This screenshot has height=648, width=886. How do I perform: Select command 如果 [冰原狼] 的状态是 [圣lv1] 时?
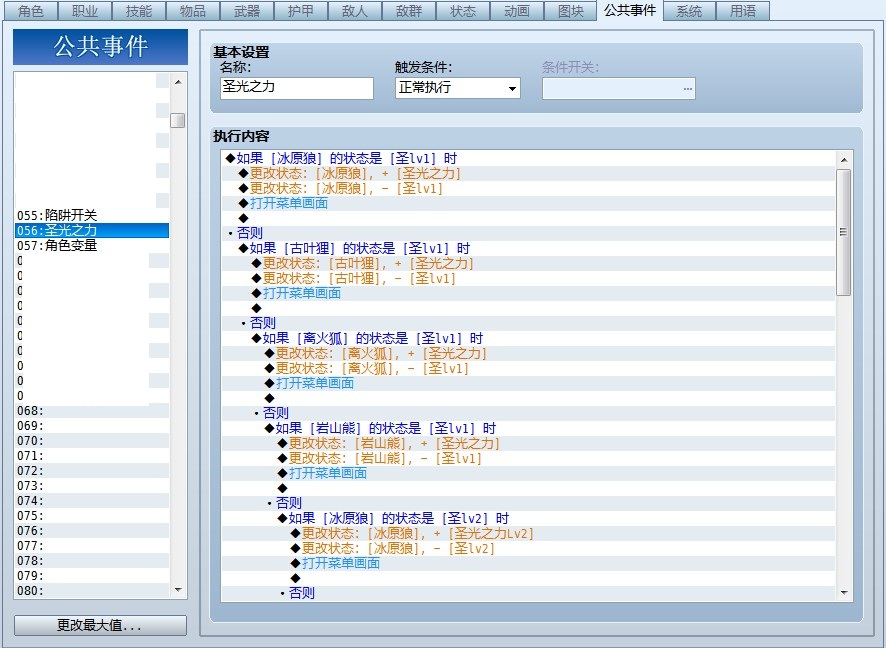point(528,158)
